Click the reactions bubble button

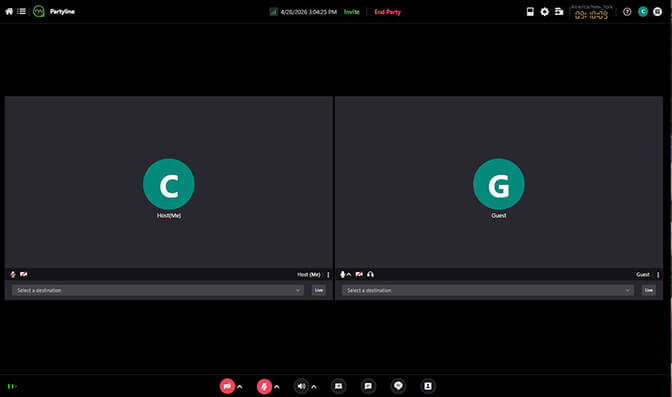(398, 386)
